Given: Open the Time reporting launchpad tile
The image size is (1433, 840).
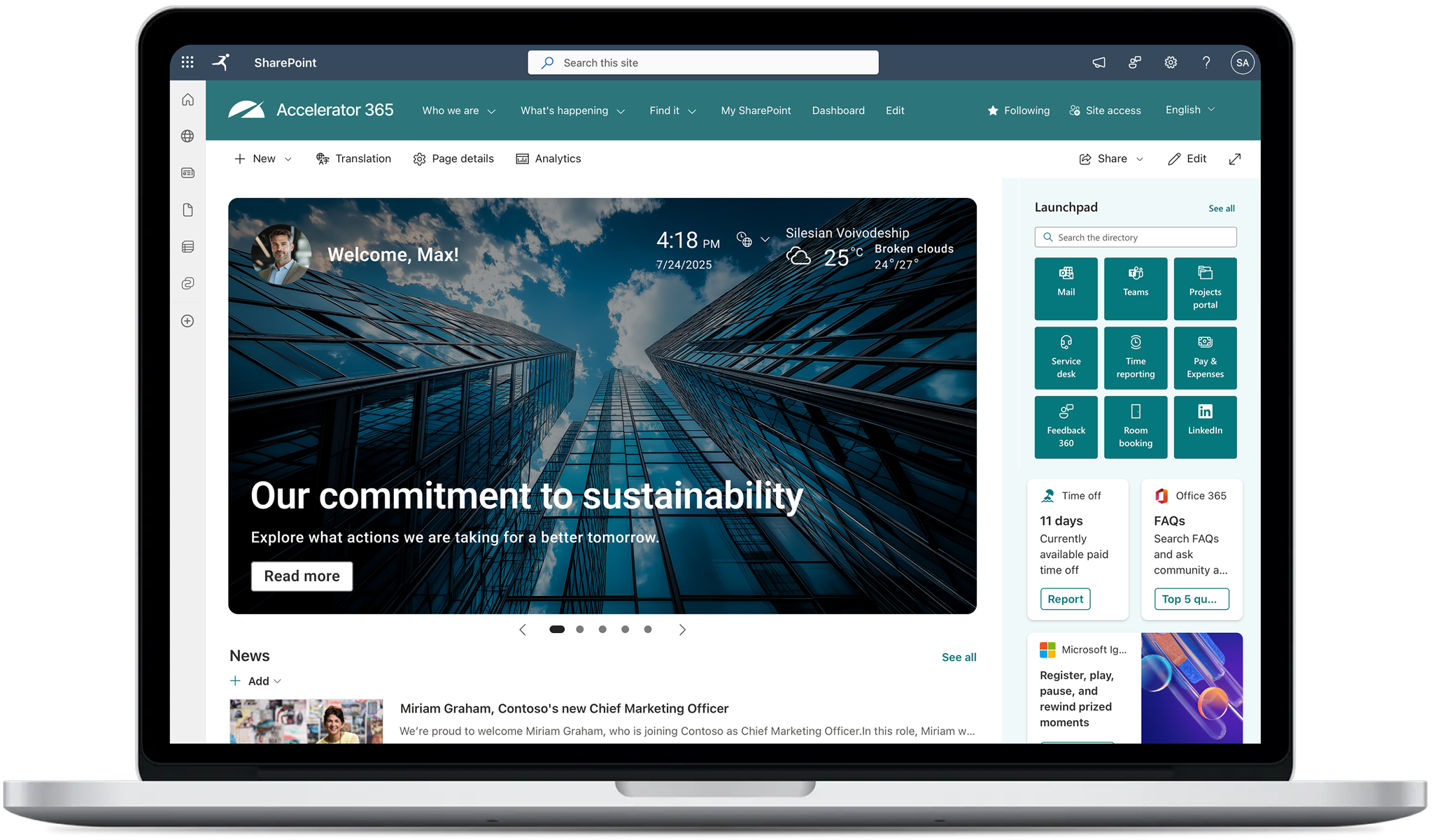Looking at the screenshot, I should click(1135, 357).
